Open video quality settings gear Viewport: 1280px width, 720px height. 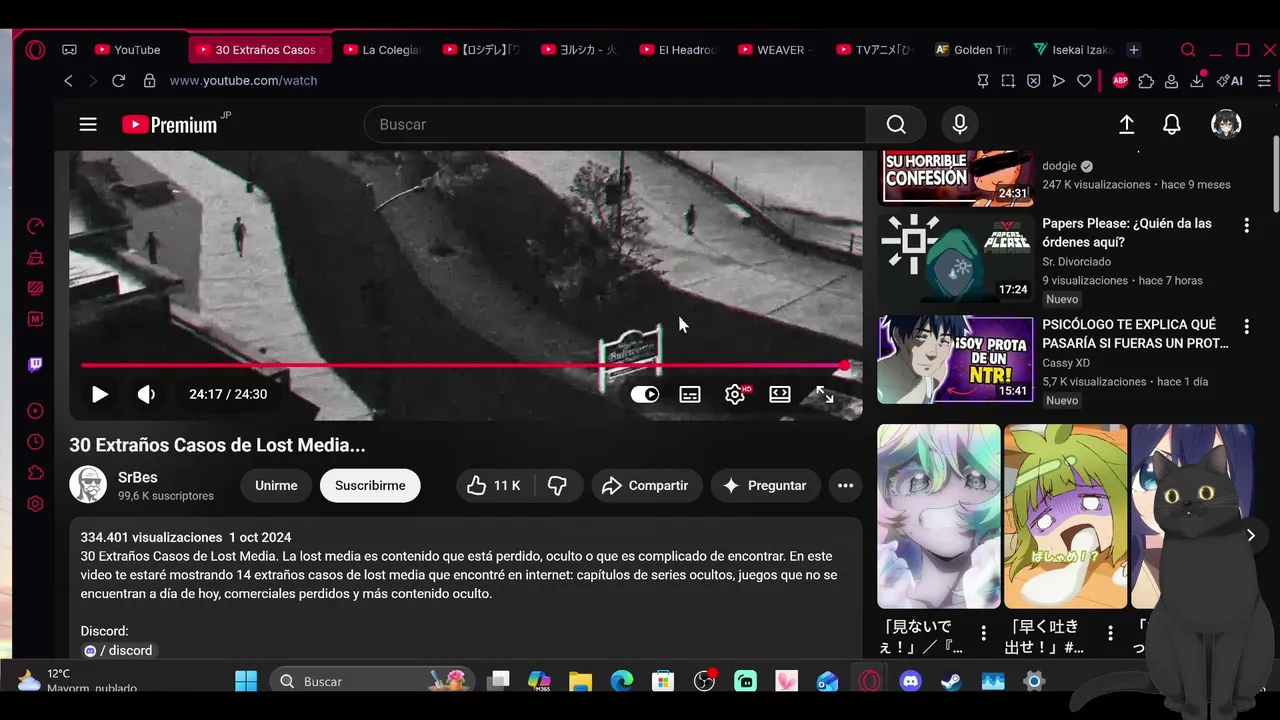[x=735, y=394]
